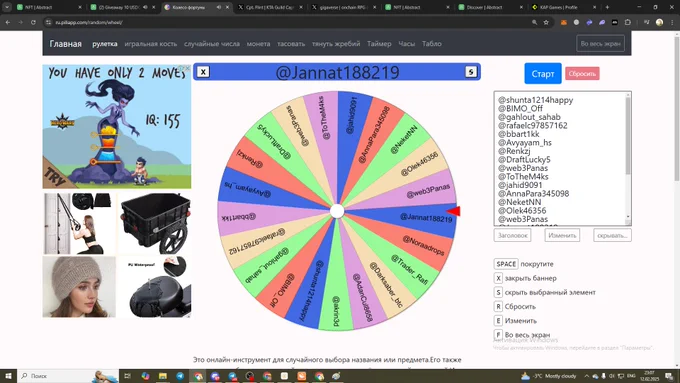The width and height of the screenshot is (680, 383).
Task: Click the Во весь экран button
Action: [600, 44]
